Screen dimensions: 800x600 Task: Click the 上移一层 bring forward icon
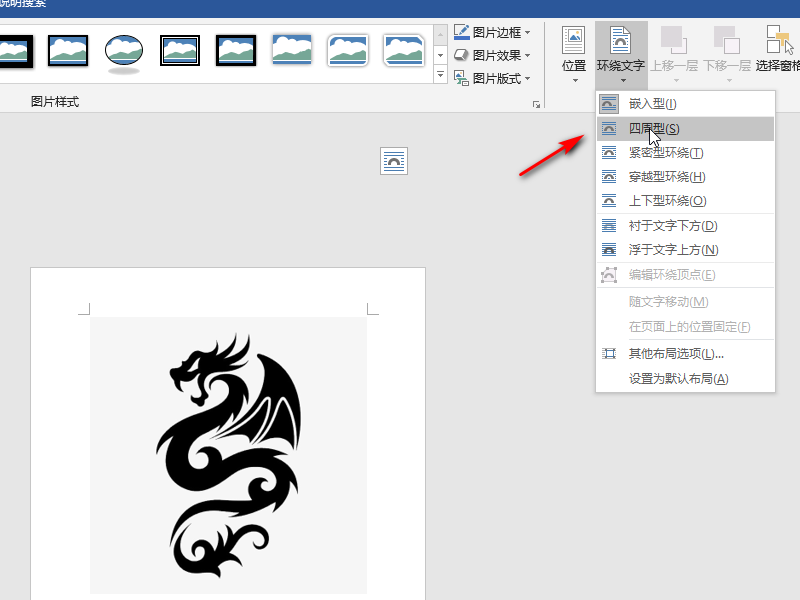[673, 40]
